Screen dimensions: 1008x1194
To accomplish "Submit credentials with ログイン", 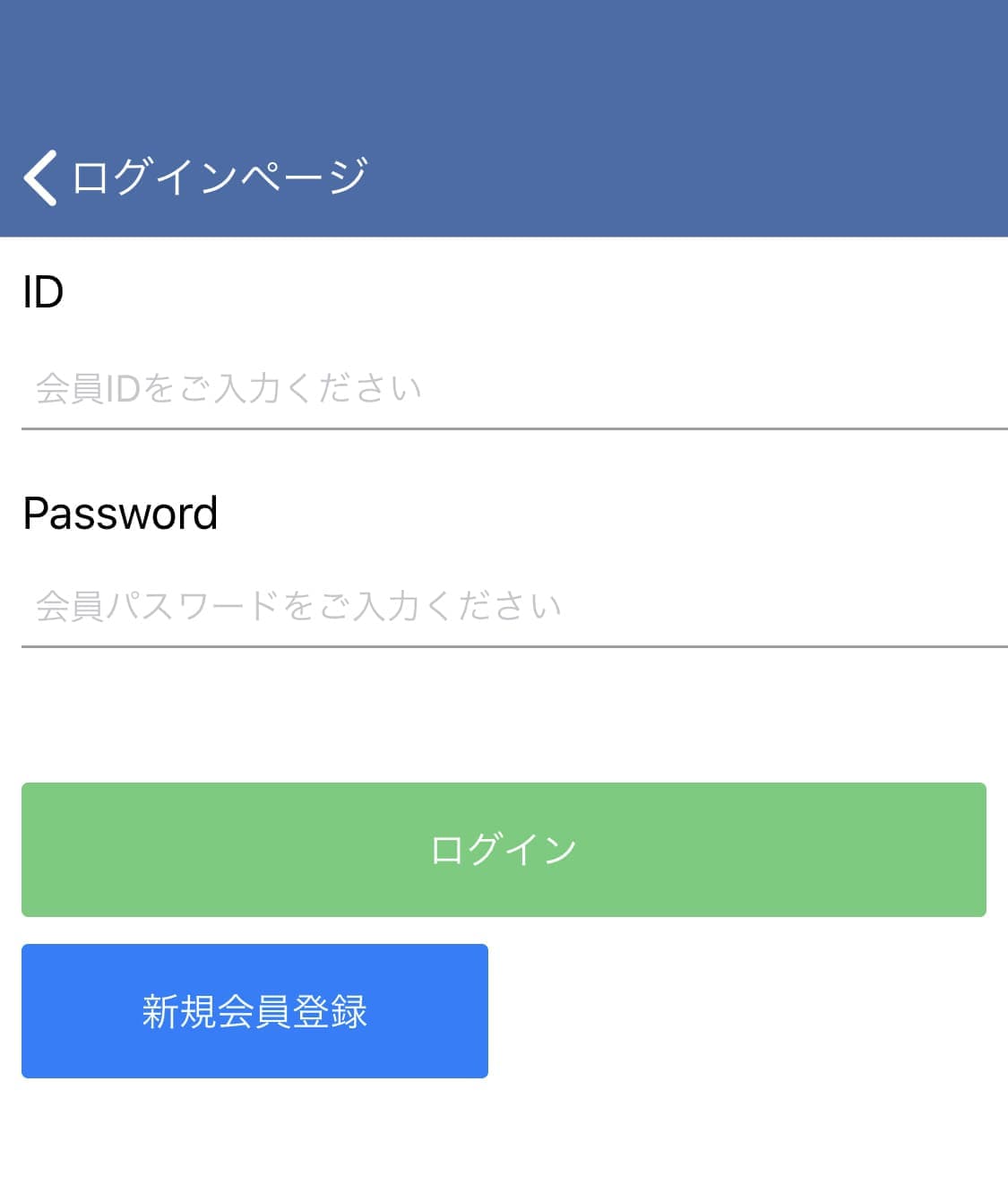I will click(x=504, y=850).
